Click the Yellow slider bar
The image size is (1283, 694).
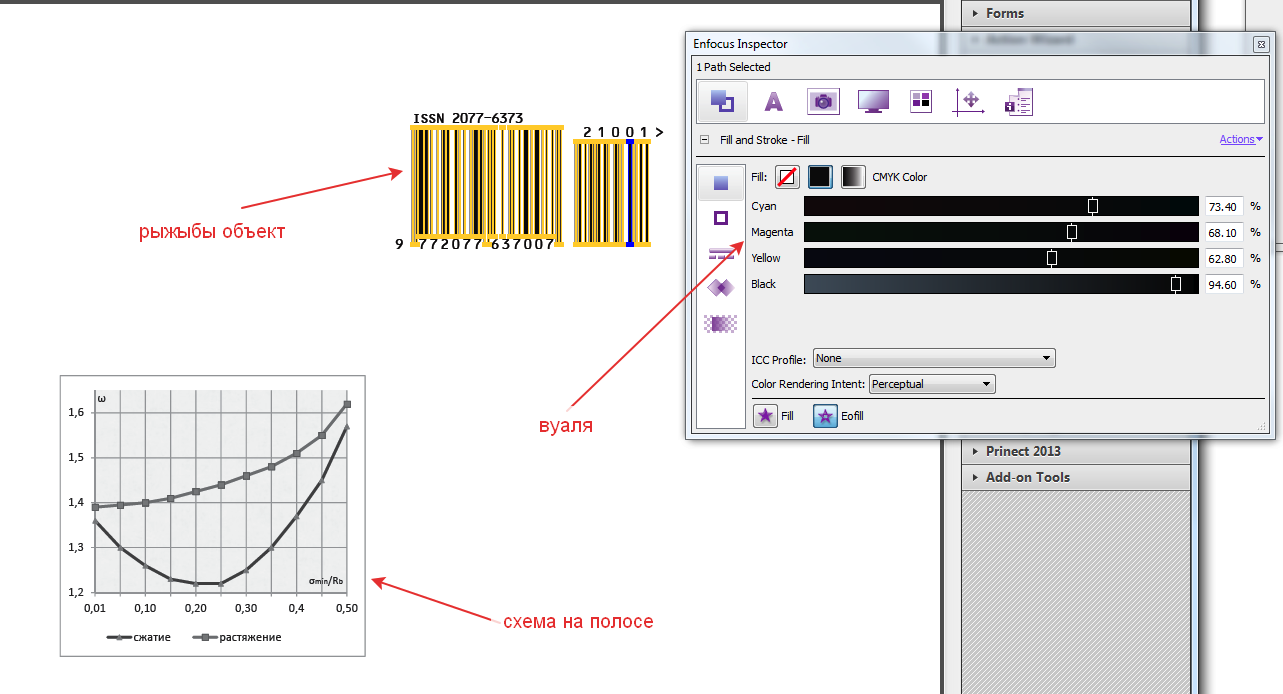tap(1001, 258)
